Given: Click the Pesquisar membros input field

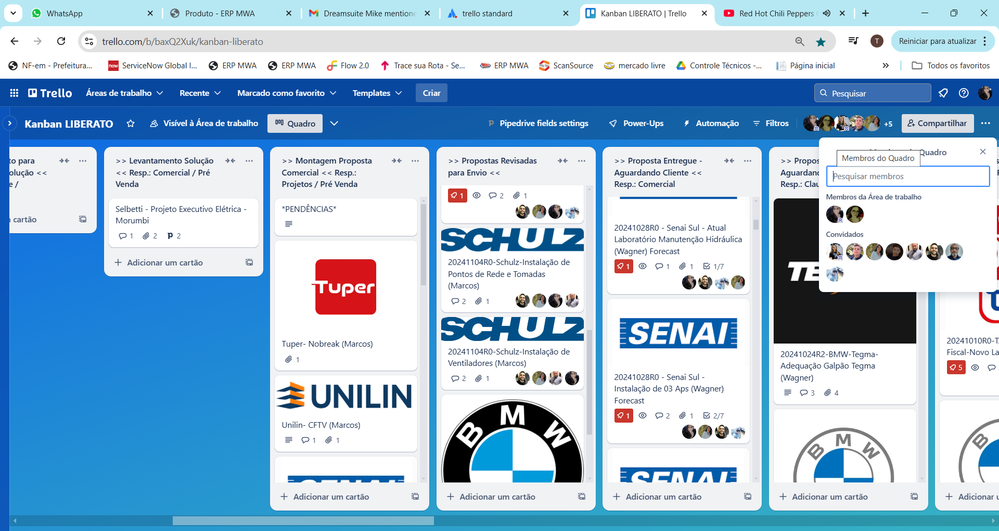Looking at the screenshot, I should [907, 176].
